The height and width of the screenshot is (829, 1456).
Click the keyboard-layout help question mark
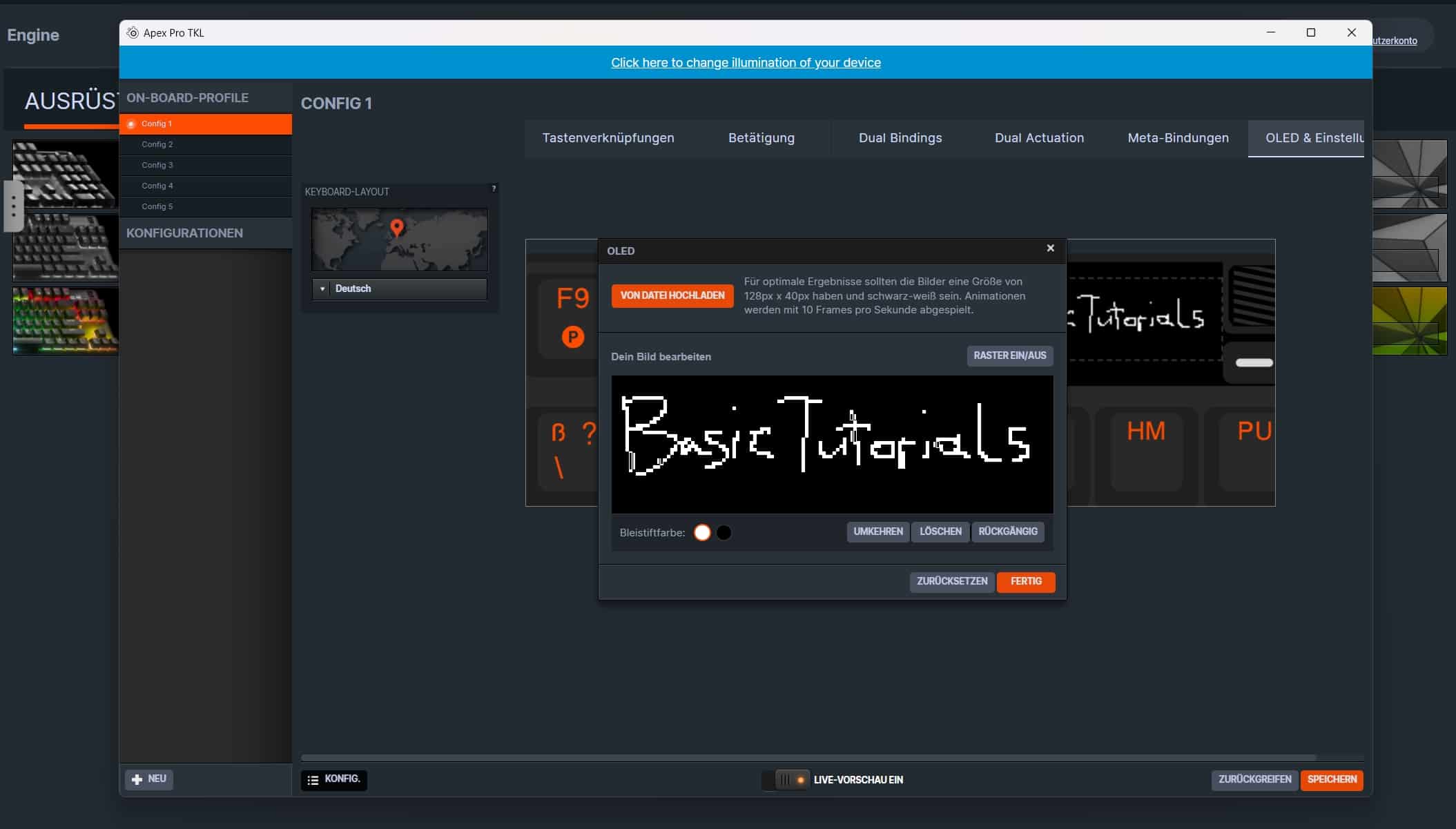click(x=493, y=188)
